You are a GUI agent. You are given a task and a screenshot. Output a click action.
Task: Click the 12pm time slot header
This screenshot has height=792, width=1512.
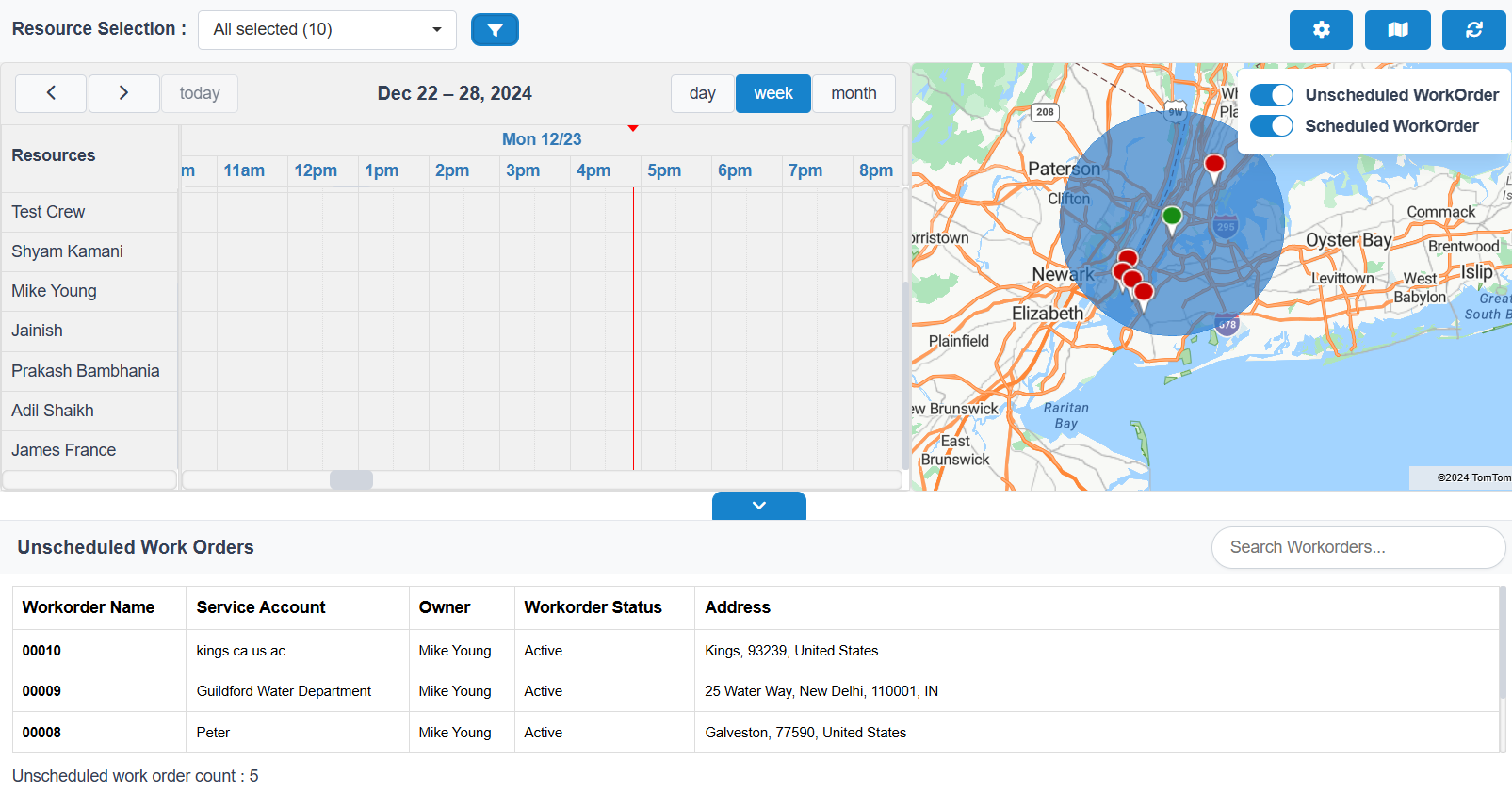316,170
